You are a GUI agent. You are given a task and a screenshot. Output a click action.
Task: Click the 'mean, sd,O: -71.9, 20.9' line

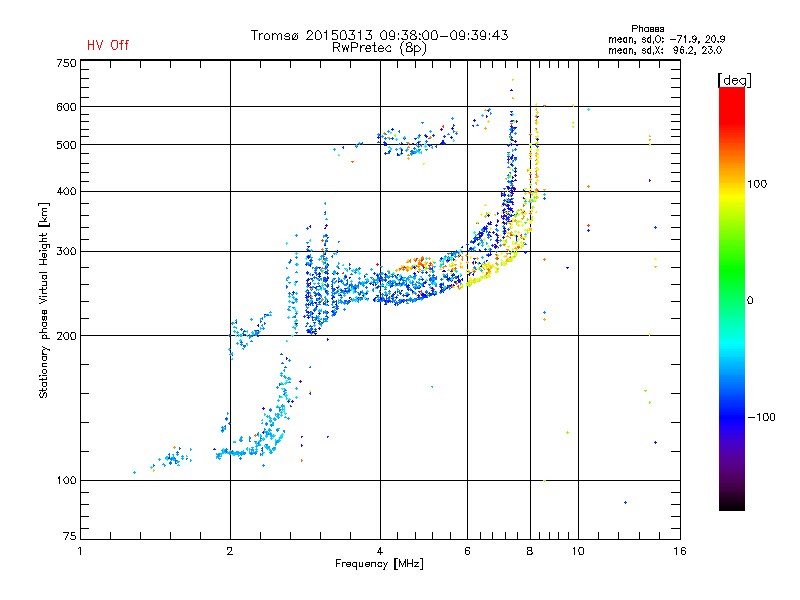click(x=666, y=39)
